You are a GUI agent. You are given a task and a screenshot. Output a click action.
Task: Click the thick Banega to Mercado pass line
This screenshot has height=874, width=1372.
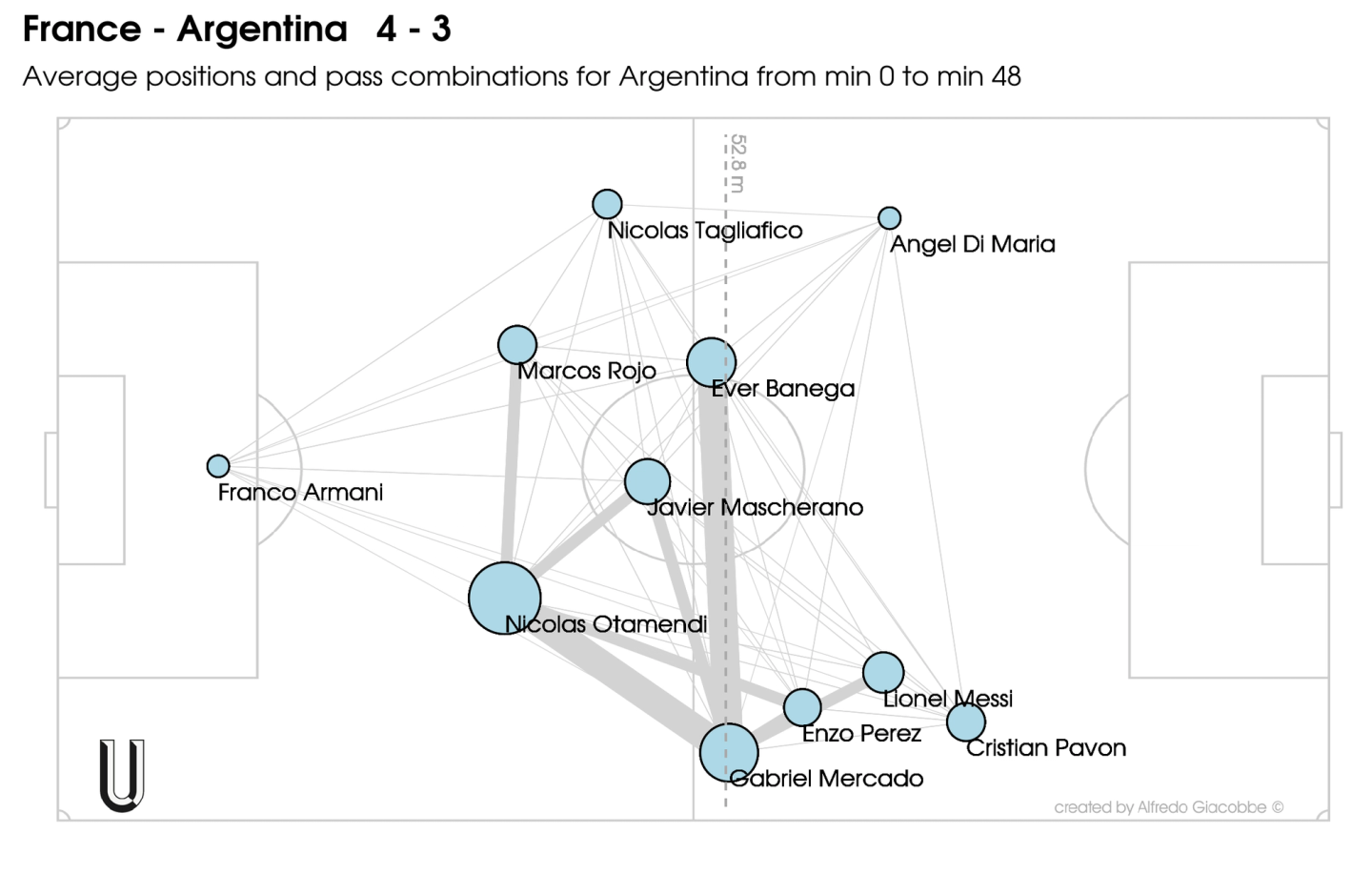tap(720, 558)
